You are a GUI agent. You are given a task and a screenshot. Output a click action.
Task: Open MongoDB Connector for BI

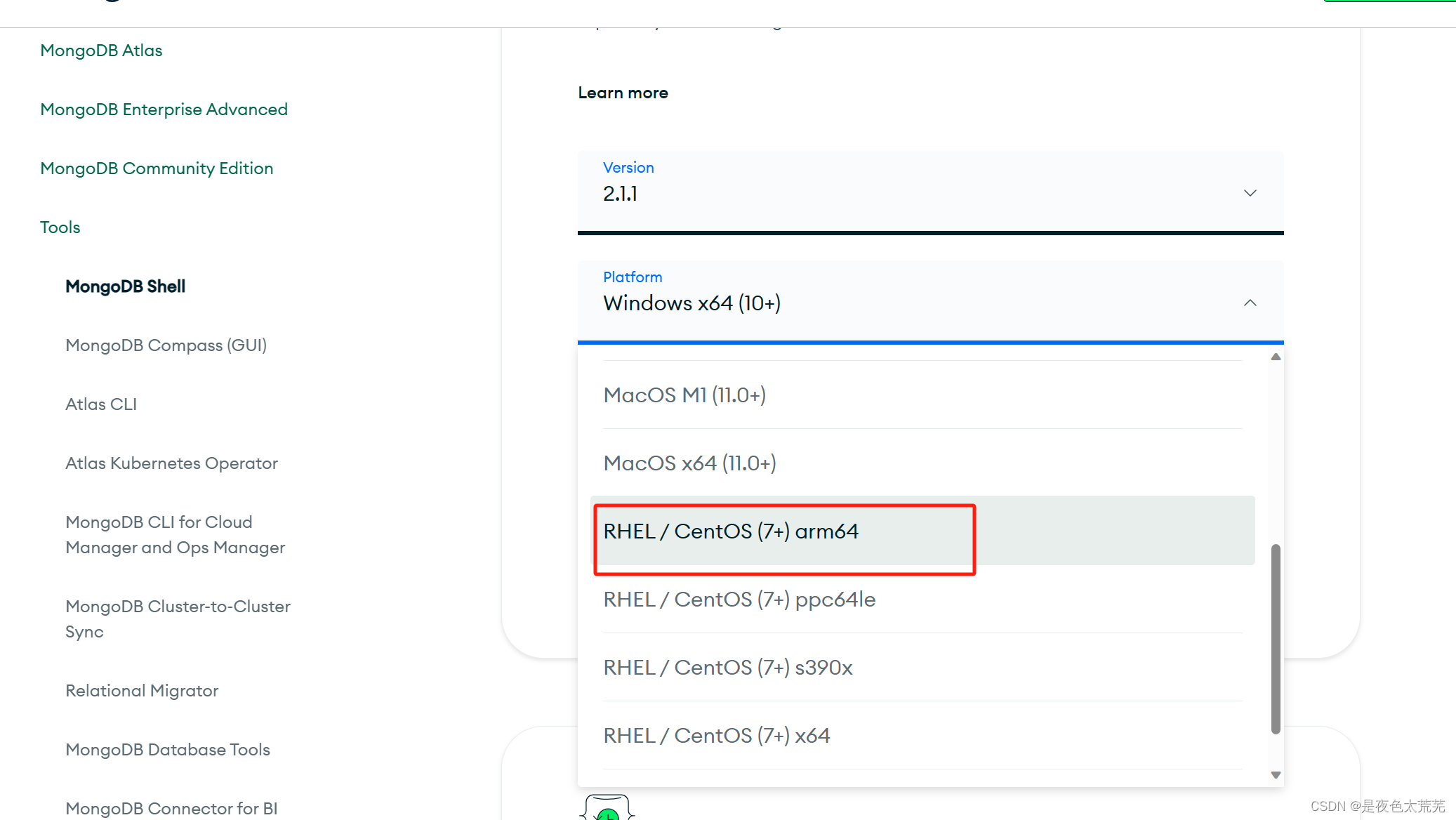(171, 809)
